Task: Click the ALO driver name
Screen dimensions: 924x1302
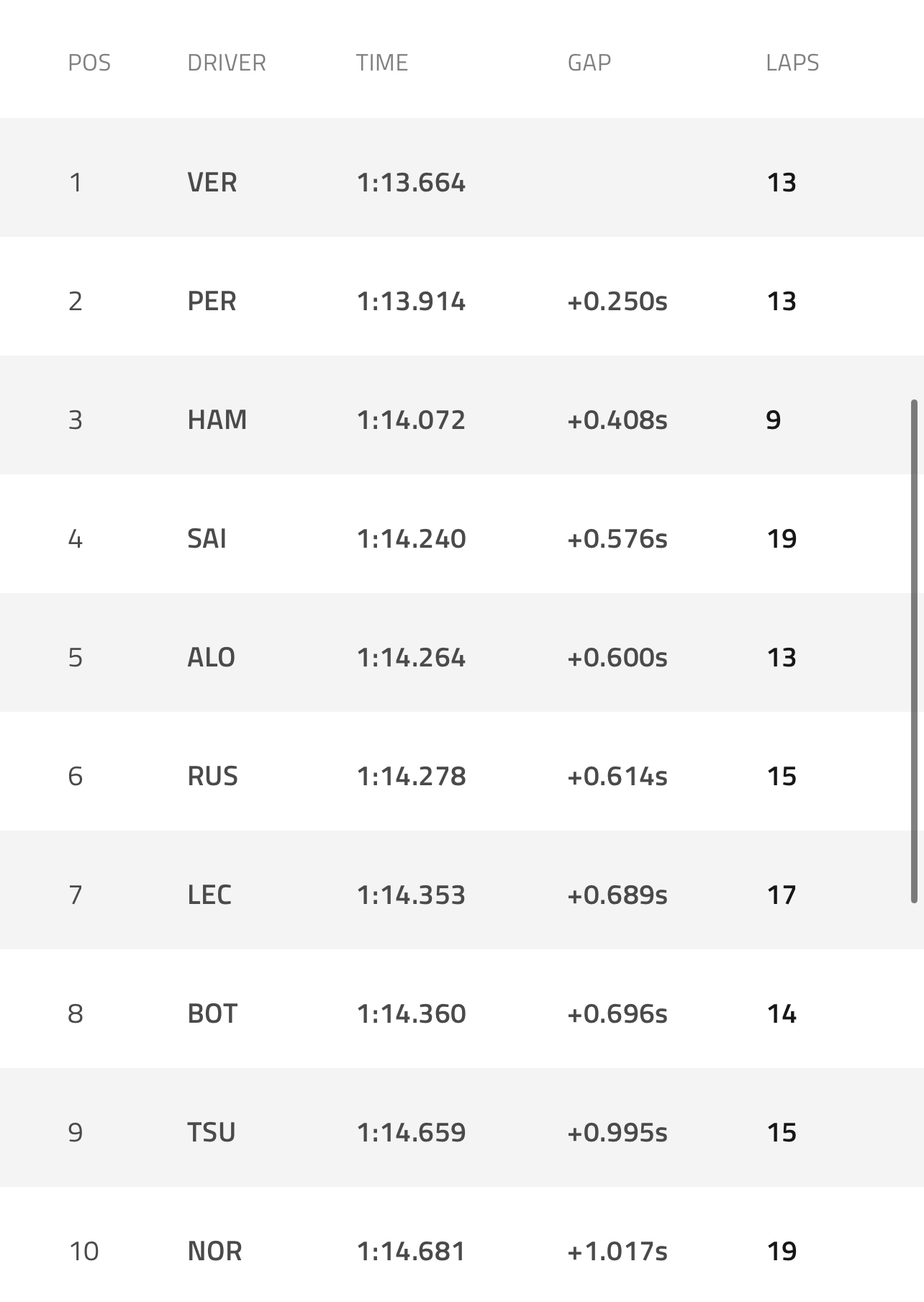Action: click(x=211, y=658)
